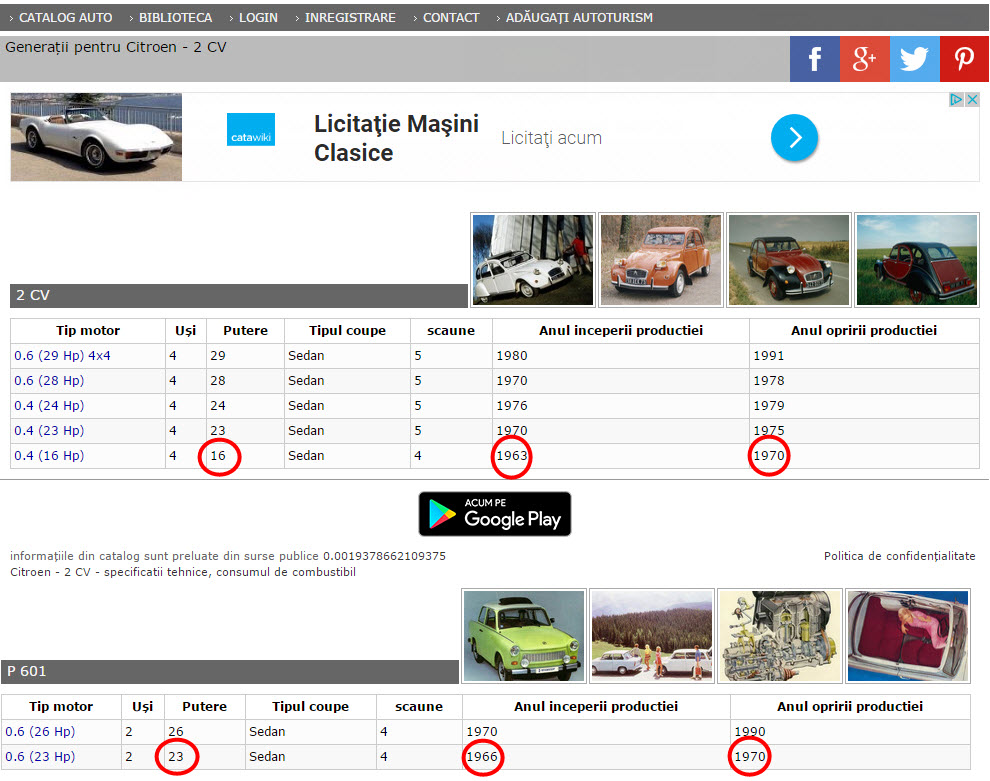The image size is (990, 781).
Task: Open engine link 0.6 (29 Hp) 4x4
Action: [63, 355]
